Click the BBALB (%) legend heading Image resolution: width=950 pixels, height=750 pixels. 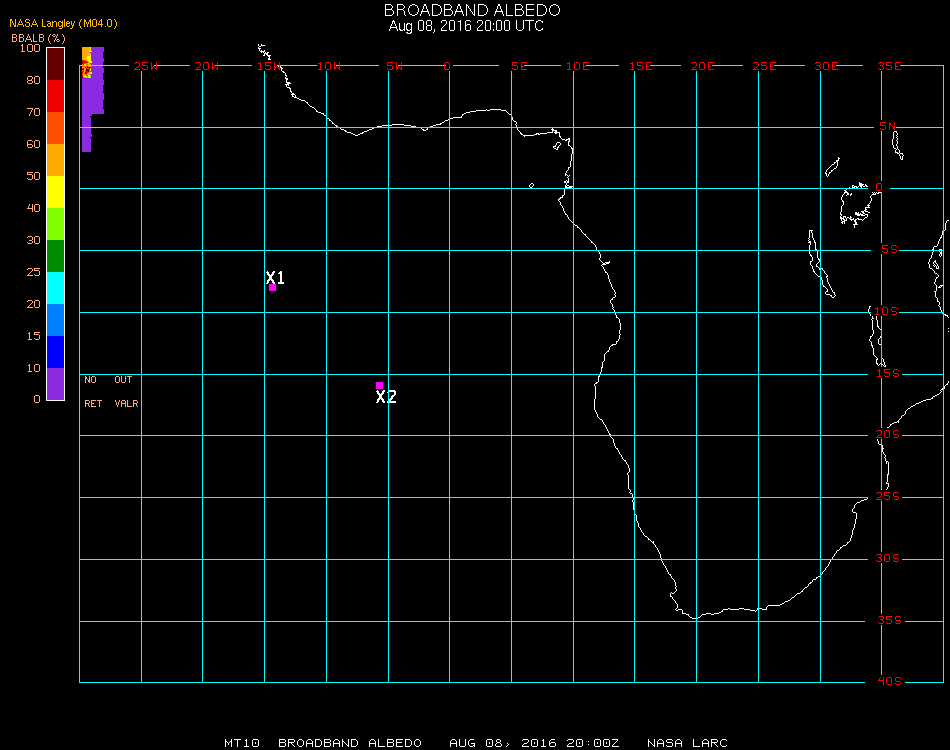pos(38,38)
